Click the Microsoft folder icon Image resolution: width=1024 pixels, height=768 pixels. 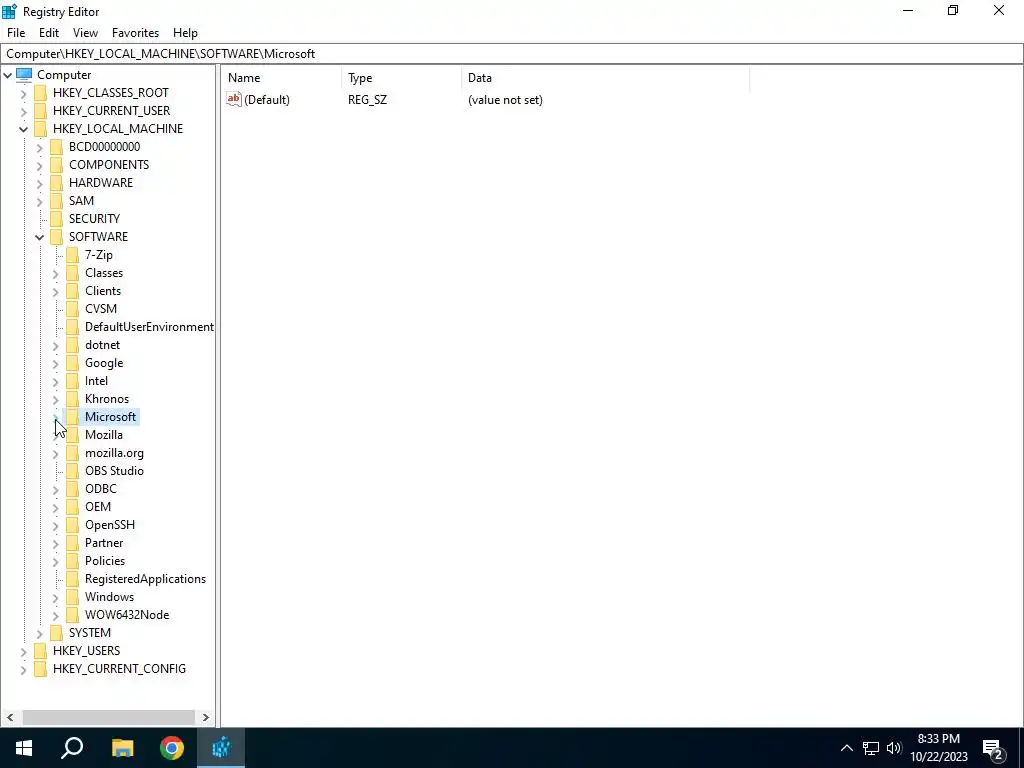[x=72, y=417]
